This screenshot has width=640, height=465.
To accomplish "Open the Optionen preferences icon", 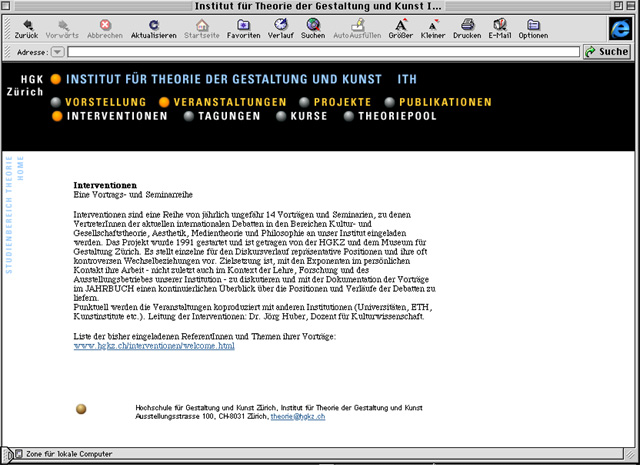I will tap(533, 24).
